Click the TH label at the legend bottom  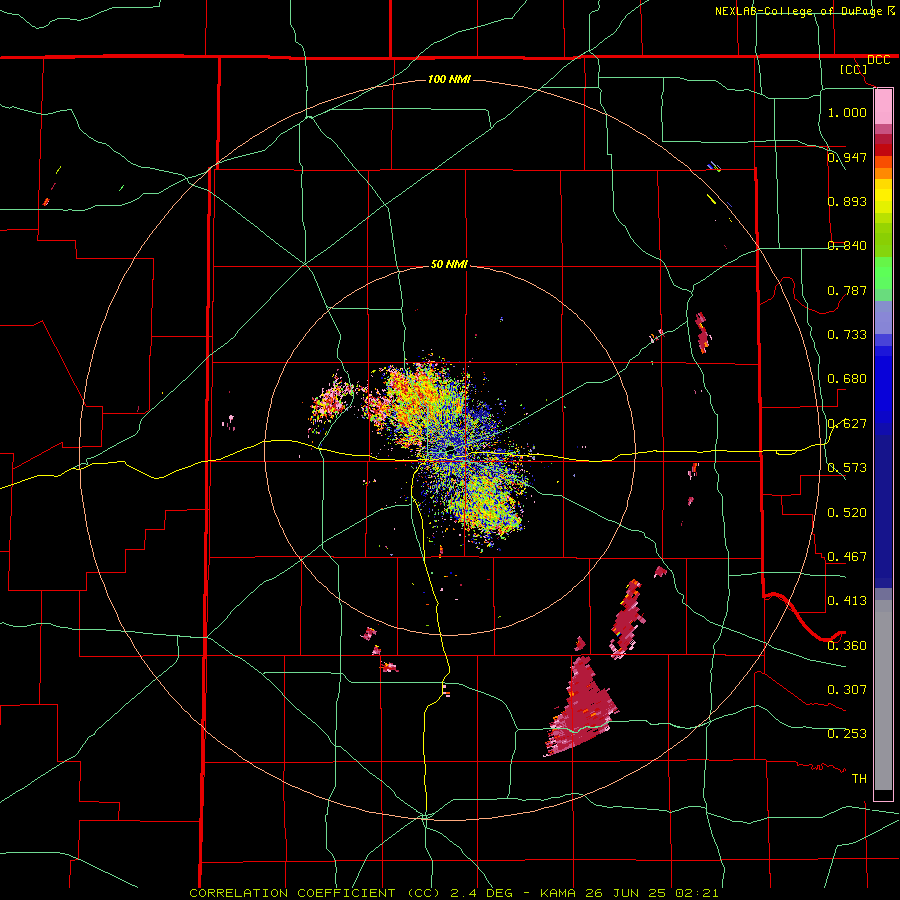coord(859,779)
